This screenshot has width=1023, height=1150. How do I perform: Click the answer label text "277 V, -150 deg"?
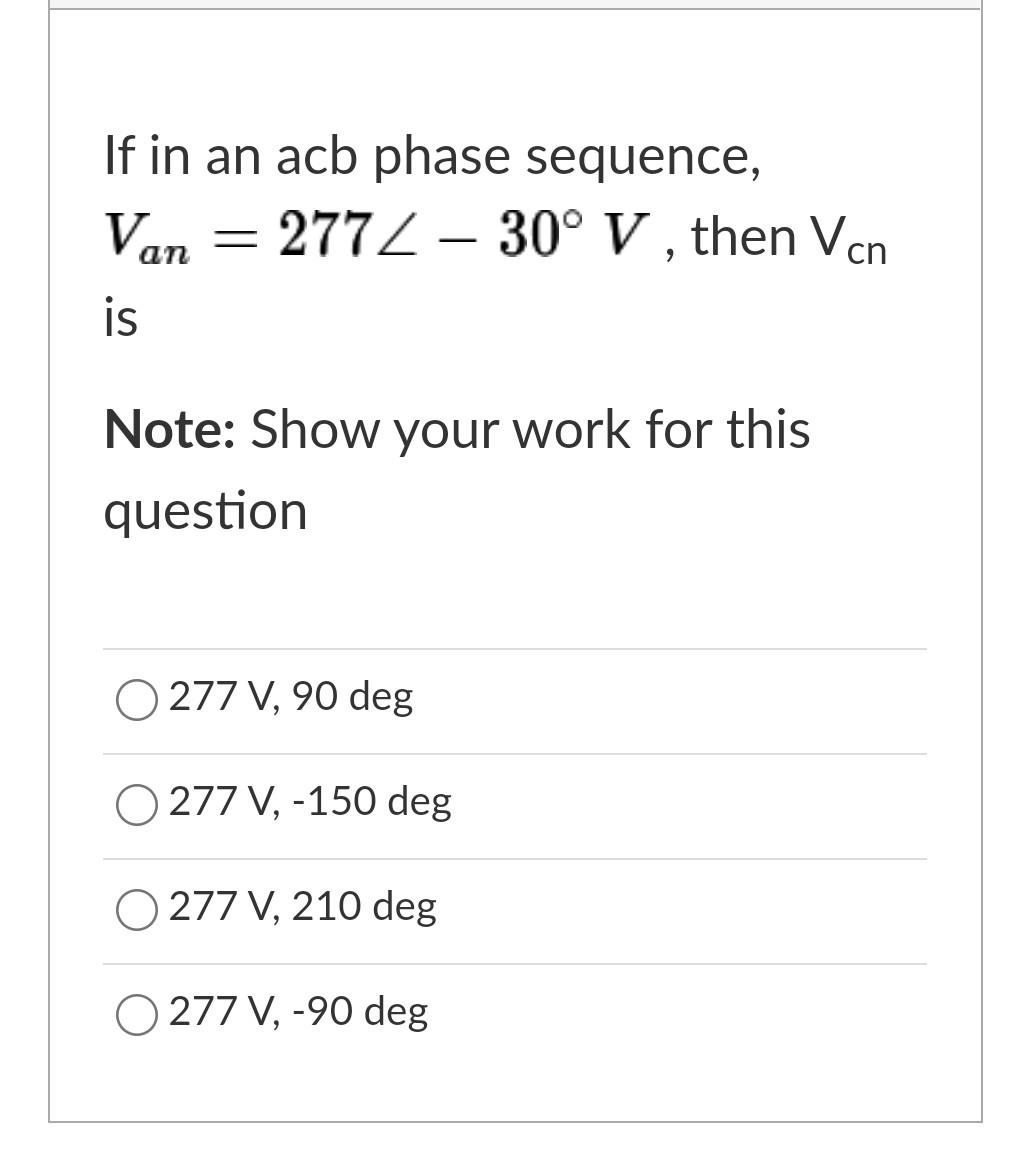click(310, 802)
